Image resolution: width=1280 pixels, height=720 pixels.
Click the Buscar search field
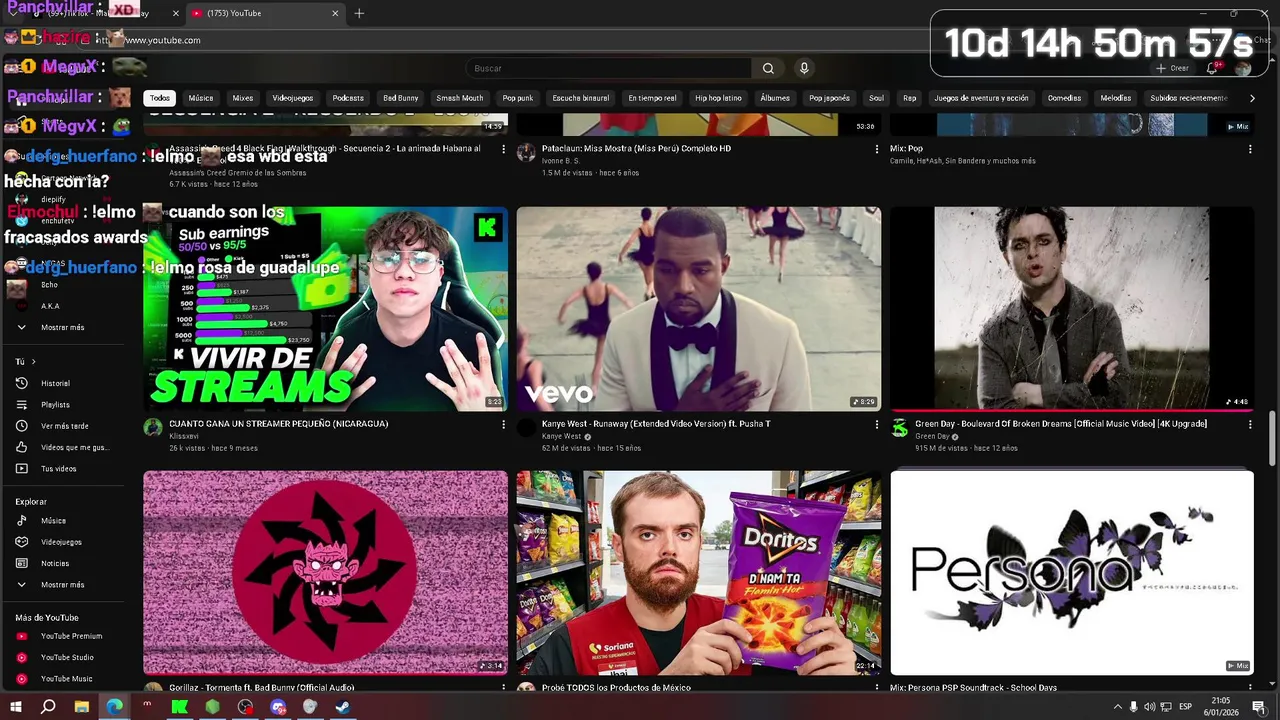coord(608,68)
